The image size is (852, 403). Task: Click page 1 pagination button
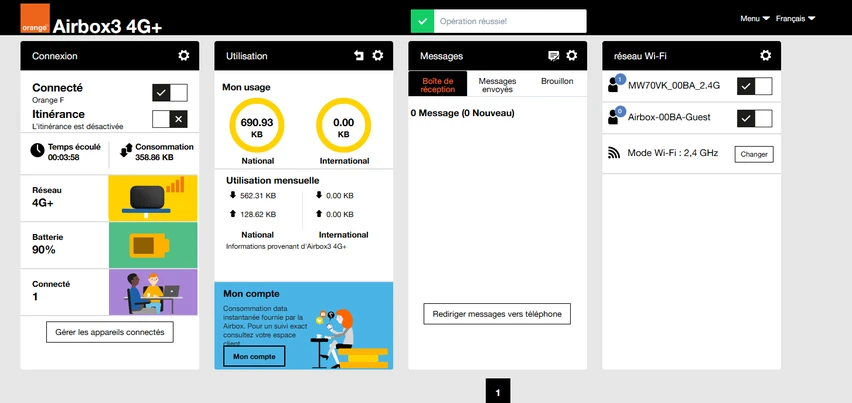498,392
